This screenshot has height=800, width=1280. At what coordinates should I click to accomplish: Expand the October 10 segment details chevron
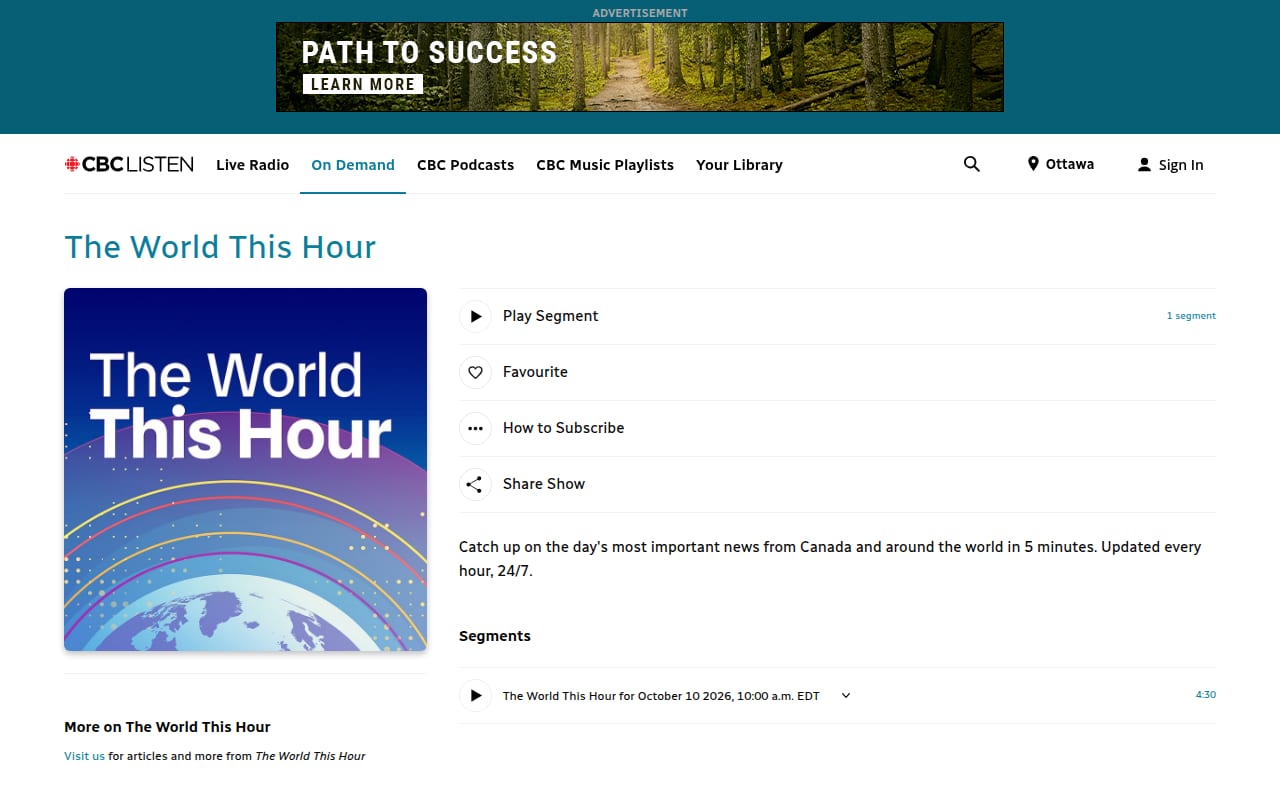coord(846,696)
